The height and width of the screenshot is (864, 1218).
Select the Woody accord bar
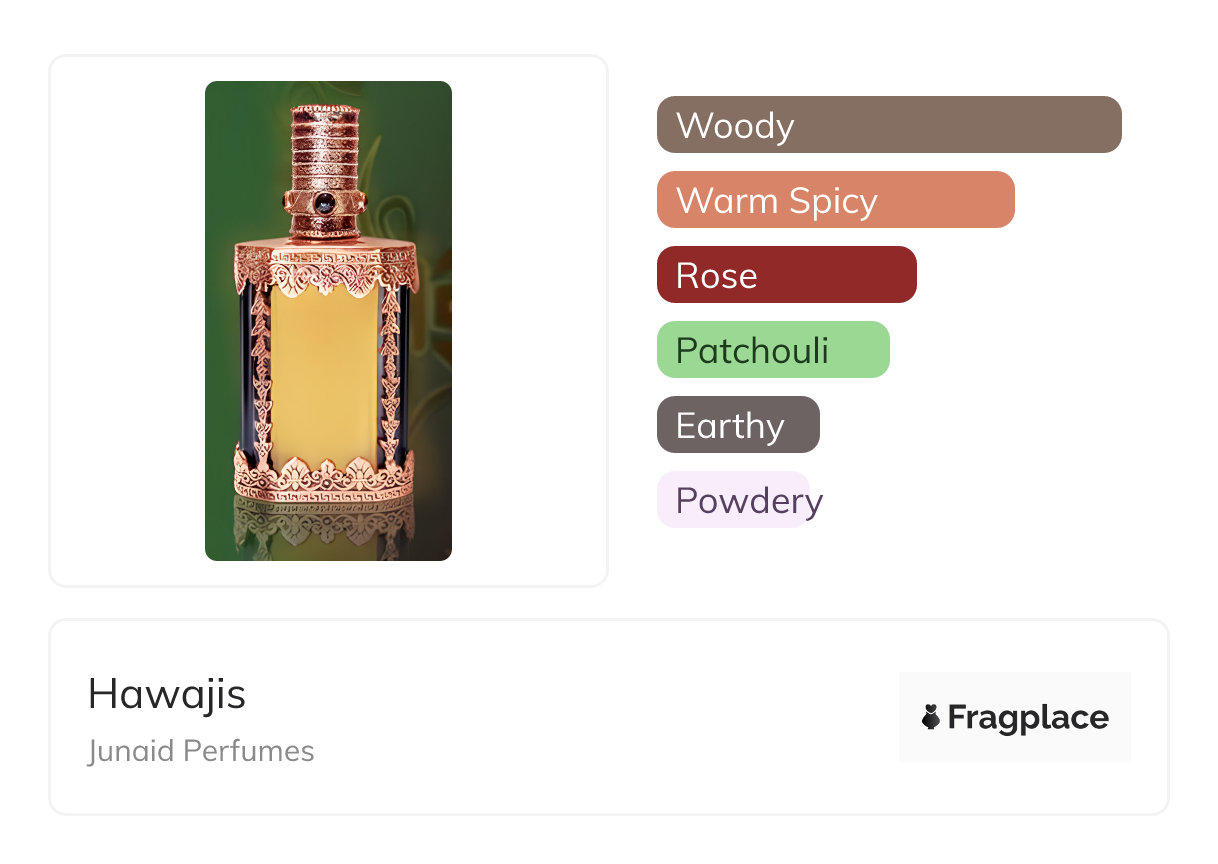coord(888,125)
